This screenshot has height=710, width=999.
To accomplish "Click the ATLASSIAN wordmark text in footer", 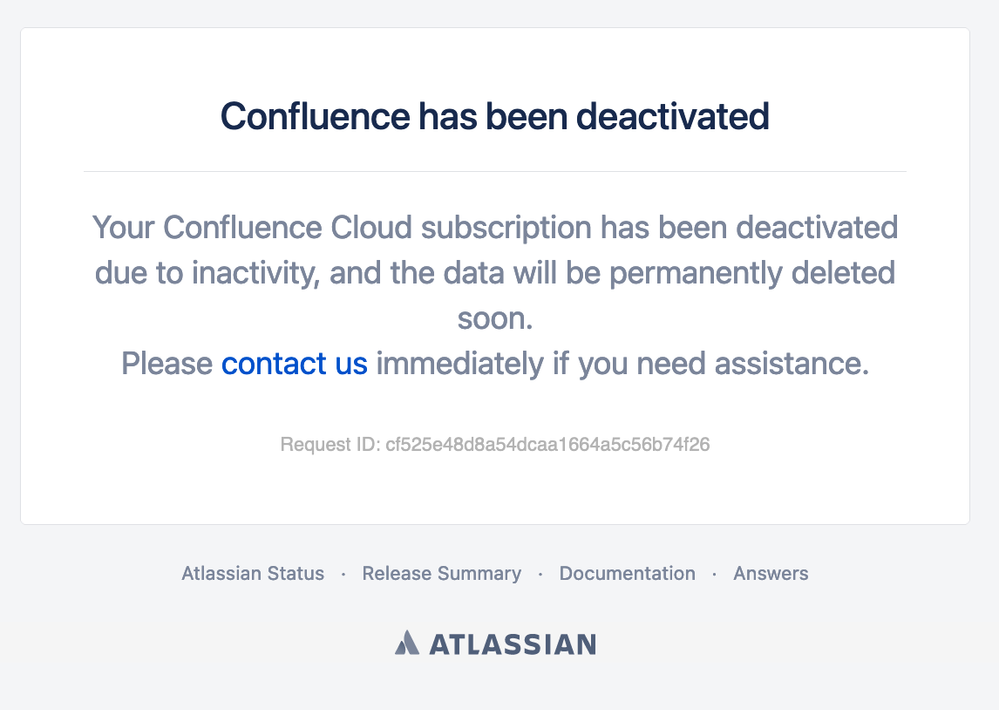I will (x=514, y=644).
